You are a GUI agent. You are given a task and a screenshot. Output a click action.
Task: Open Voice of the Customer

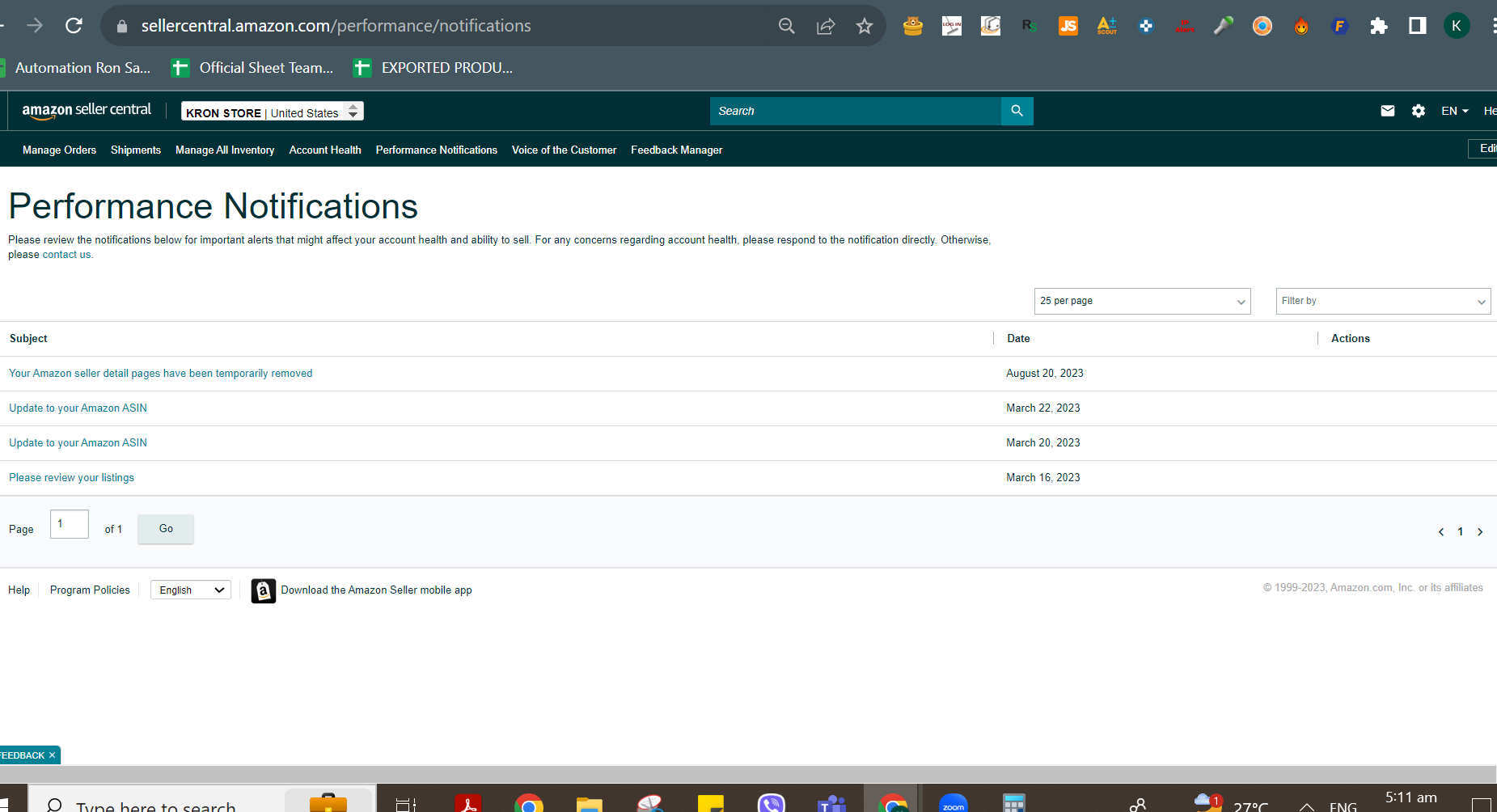564,150
